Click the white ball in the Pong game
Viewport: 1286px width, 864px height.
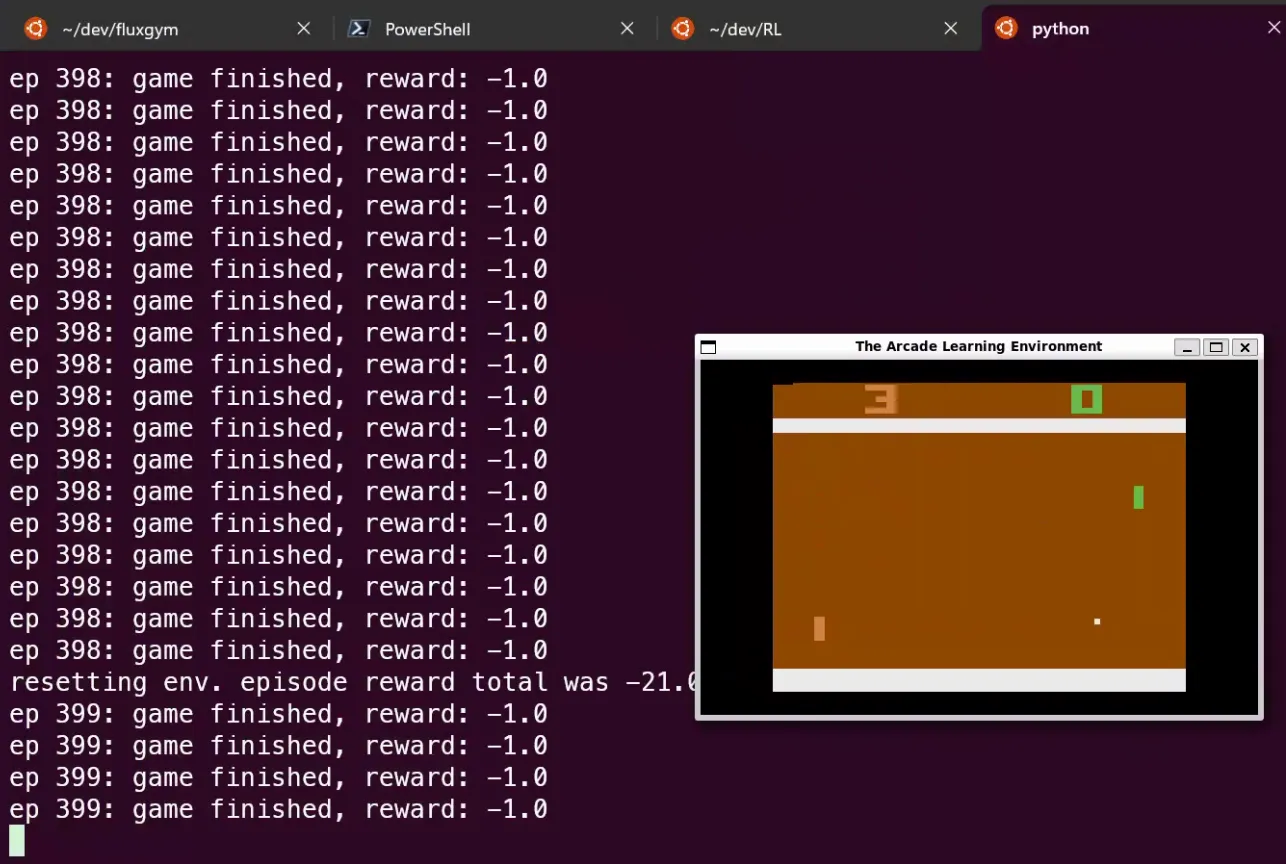click(x=1097, y=622)
